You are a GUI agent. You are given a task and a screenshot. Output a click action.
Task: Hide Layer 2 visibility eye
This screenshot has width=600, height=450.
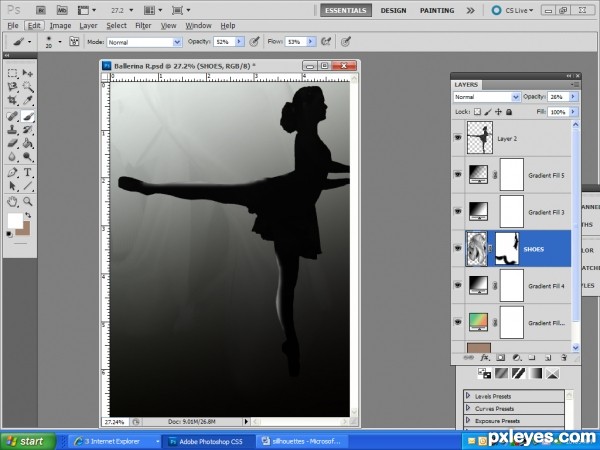click(458, 137)
